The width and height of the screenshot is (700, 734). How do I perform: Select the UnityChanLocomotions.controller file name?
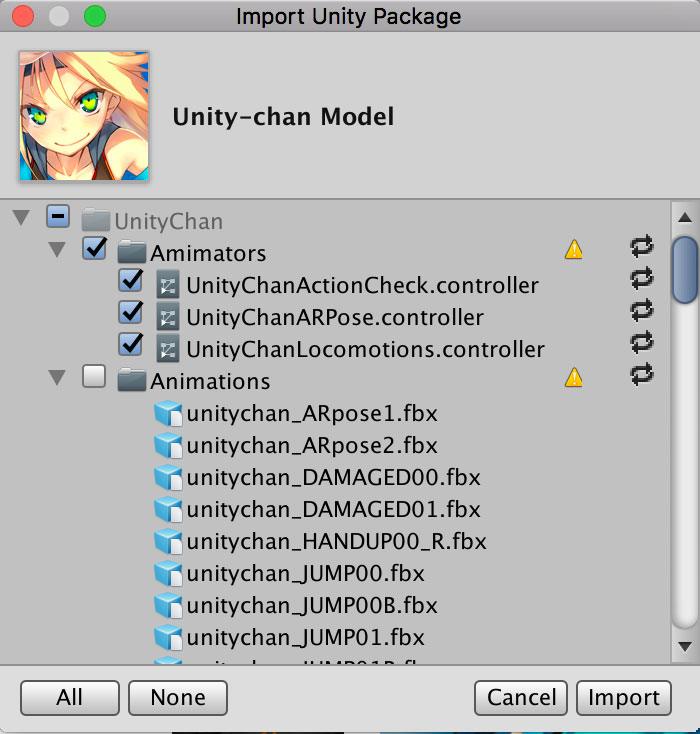pos(365,350)
